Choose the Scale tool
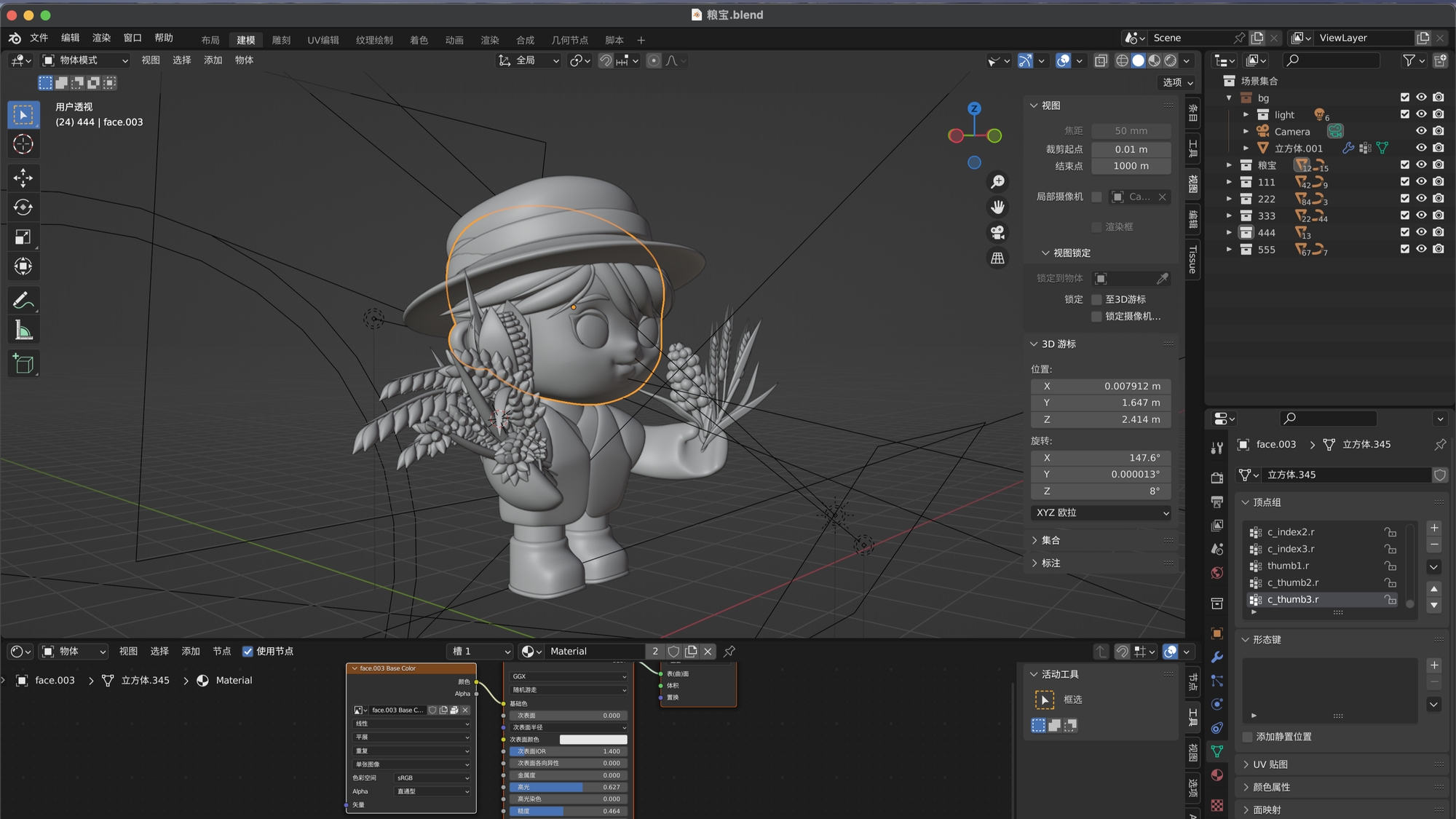This screenshot has height=819, width=1456. 23,237
